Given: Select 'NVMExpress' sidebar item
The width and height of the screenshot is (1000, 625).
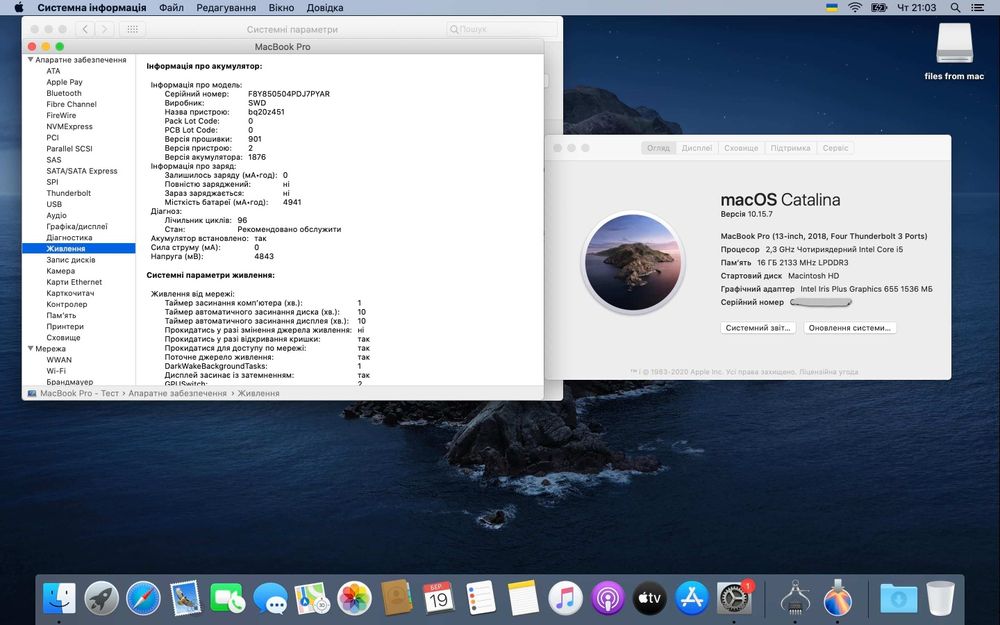Looking at the screenshot, I should [69, 126].
